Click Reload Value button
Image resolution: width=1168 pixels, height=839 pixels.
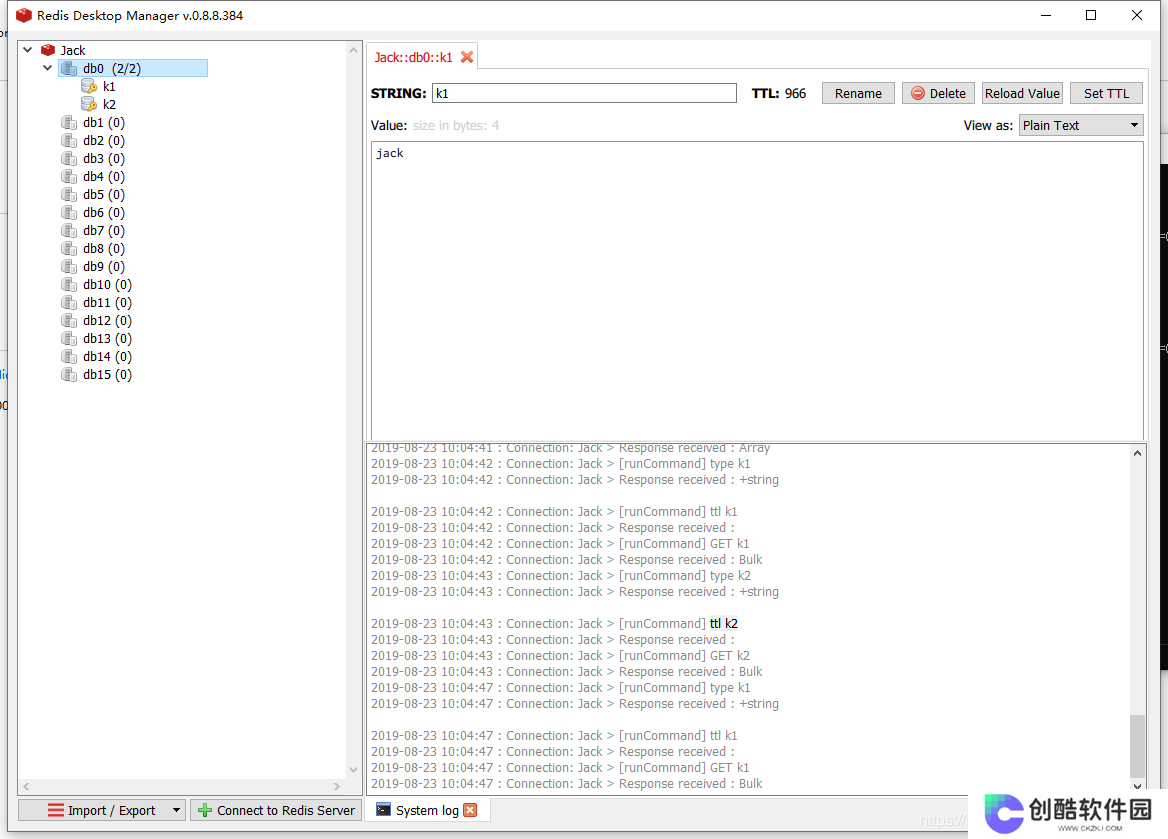(1022, 93)
